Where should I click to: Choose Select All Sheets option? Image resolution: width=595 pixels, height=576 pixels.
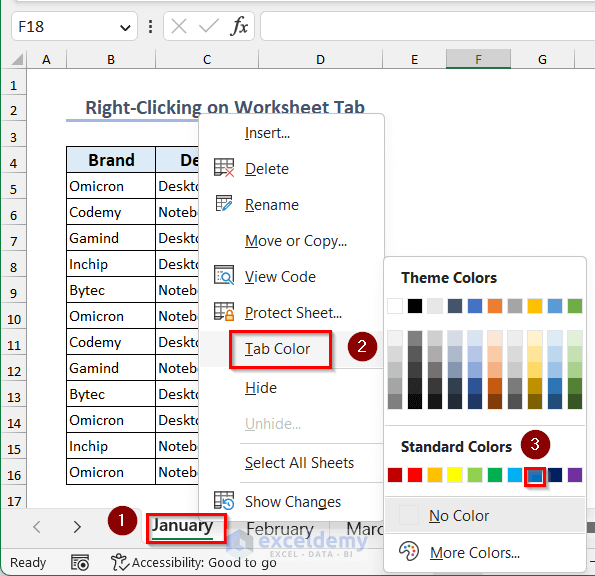(299, 463)
